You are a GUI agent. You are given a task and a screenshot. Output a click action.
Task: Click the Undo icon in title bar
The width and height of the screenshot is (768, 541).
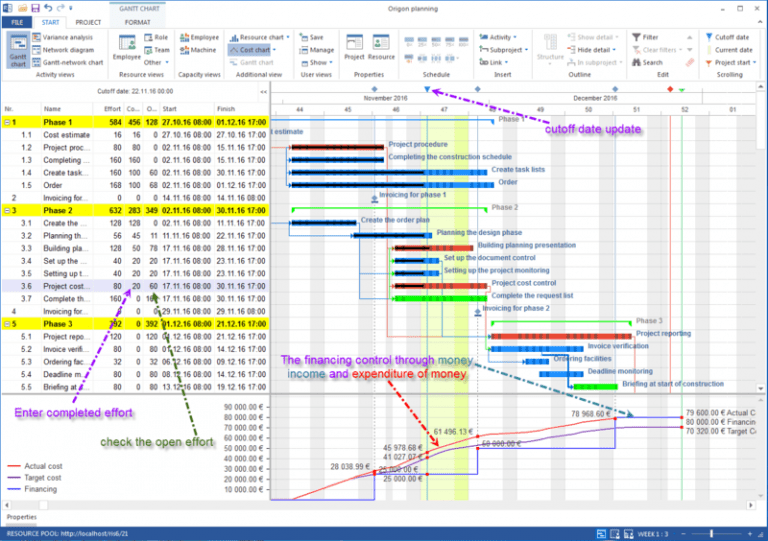coord(48,8)
